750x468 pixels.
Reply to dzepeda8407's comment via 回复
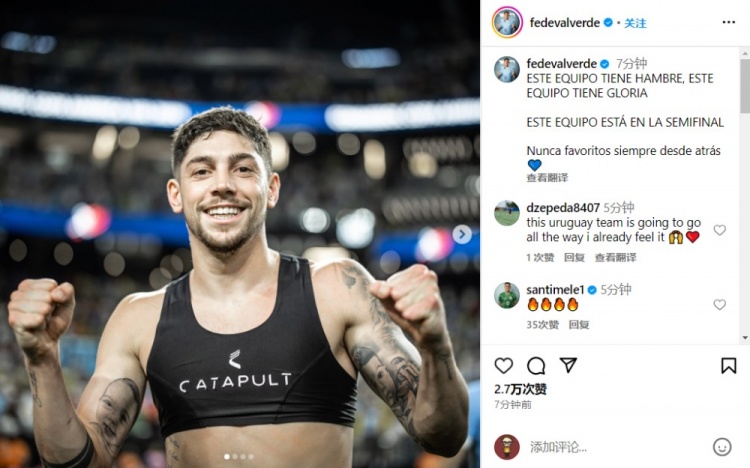[x=574, y=257]
